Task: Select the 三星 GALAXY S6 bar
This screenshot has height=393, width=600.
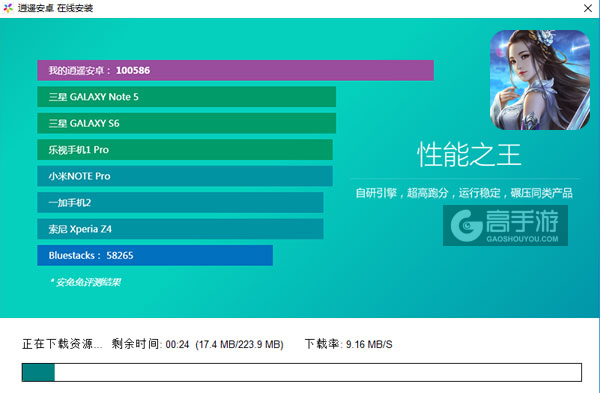Action: click(x=187, y=123)
